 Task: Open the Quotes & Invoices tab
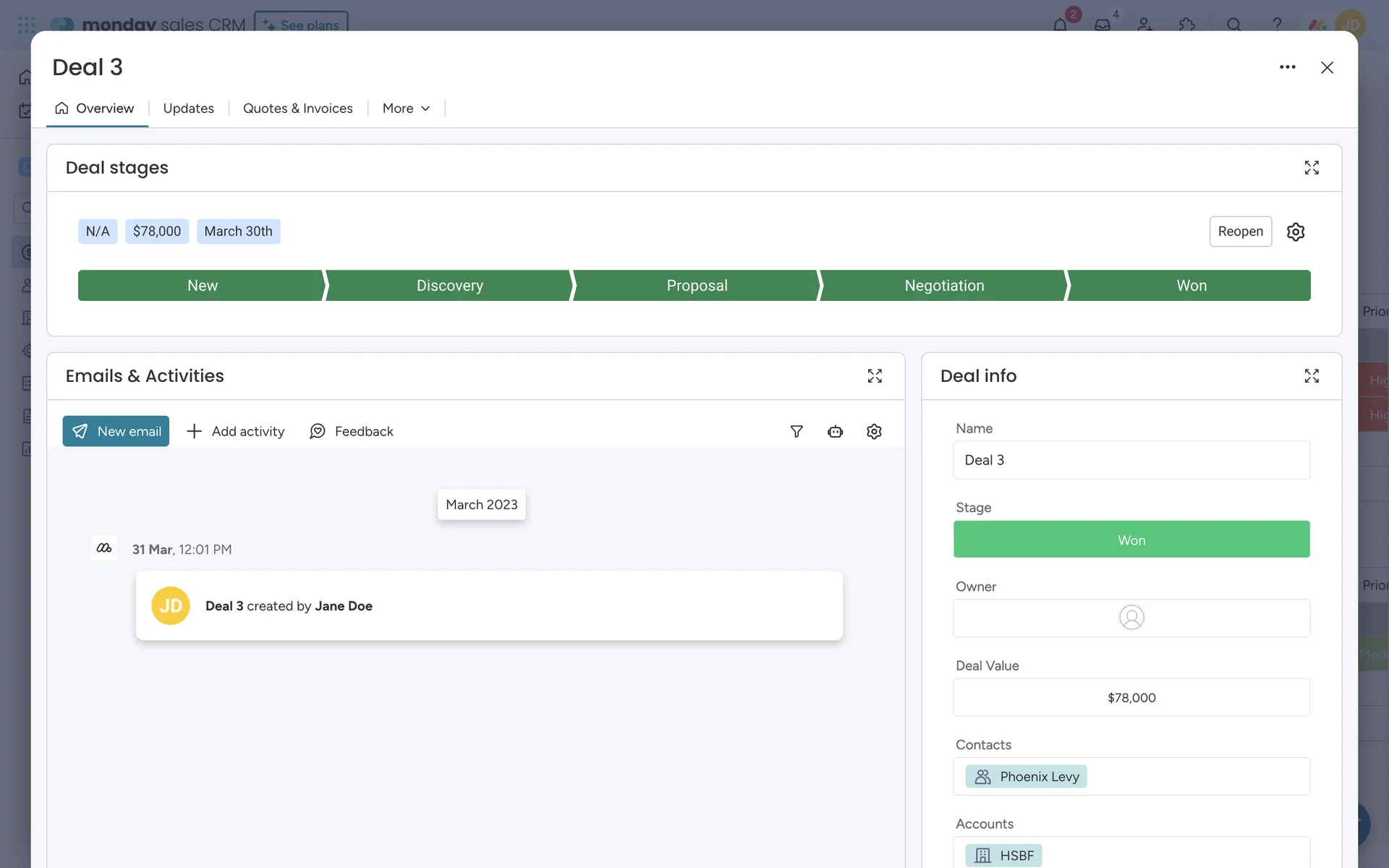click(x=297, y=109)
